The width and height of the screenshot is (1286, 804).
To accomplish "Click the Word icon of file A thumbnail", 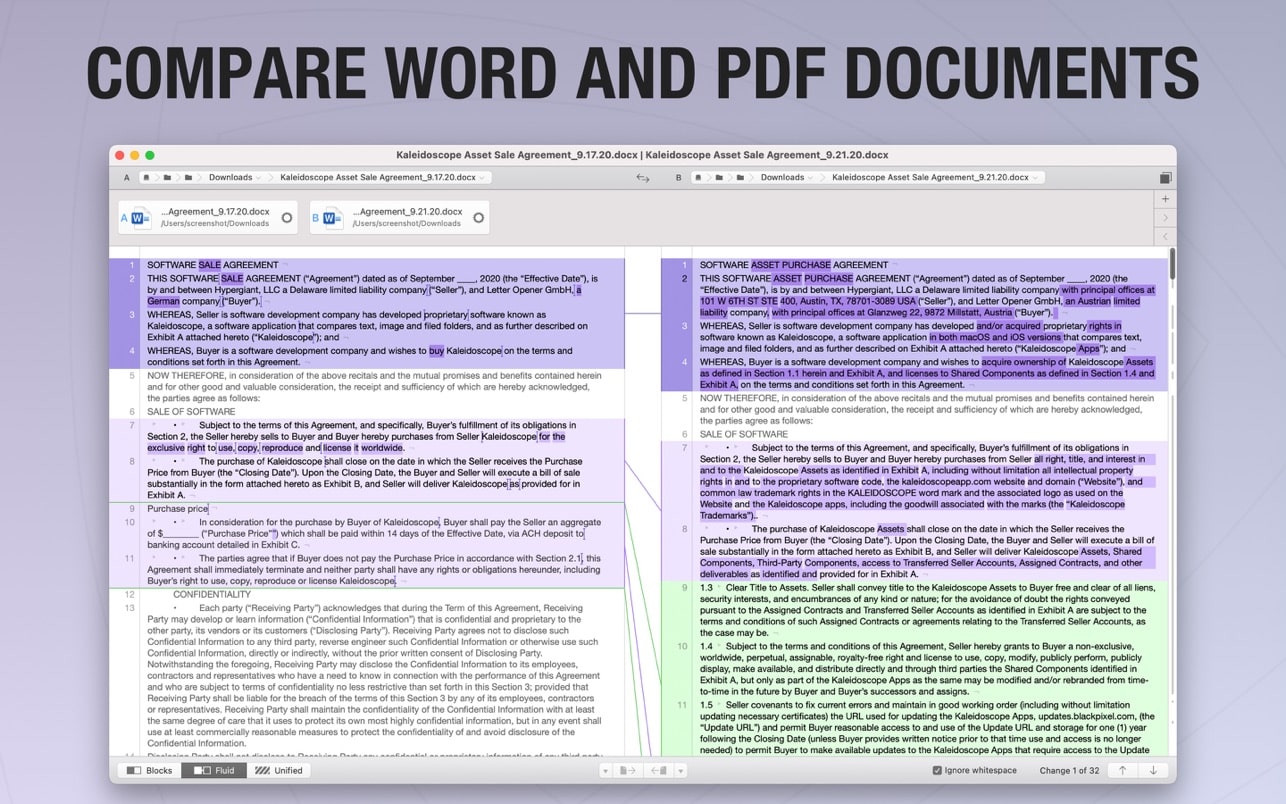I will tap(138, 217).
